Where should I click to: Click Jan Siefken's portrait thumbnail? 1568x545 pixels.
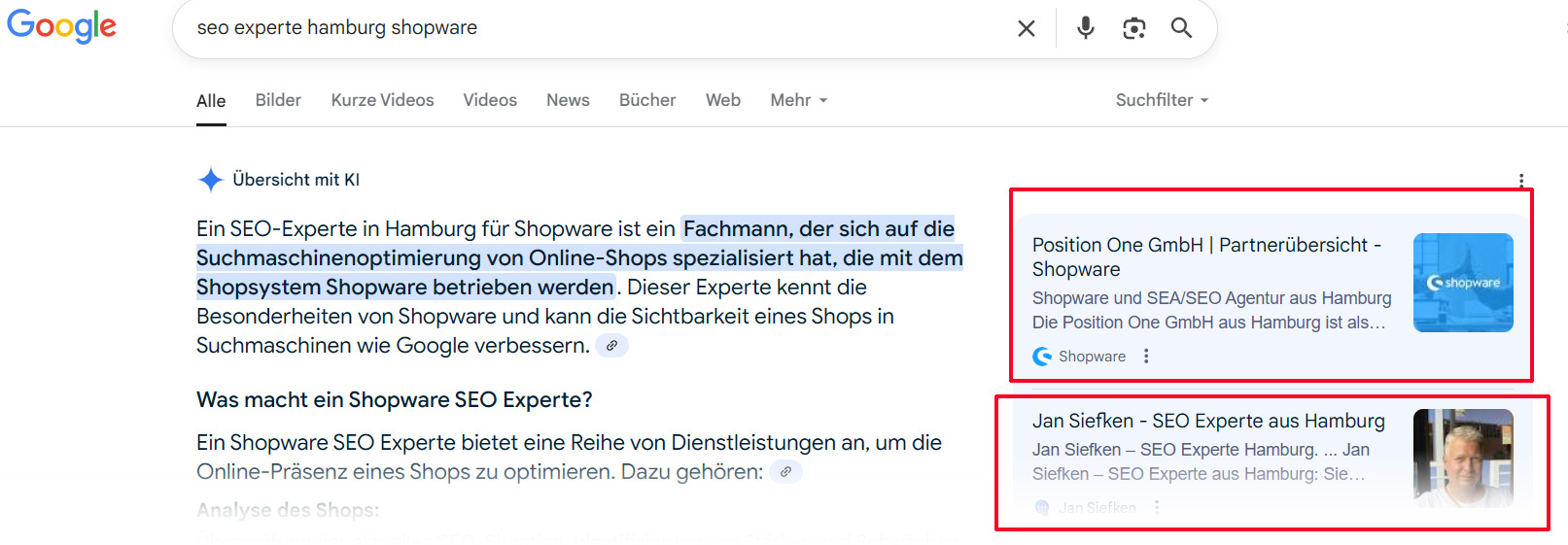1462,458
